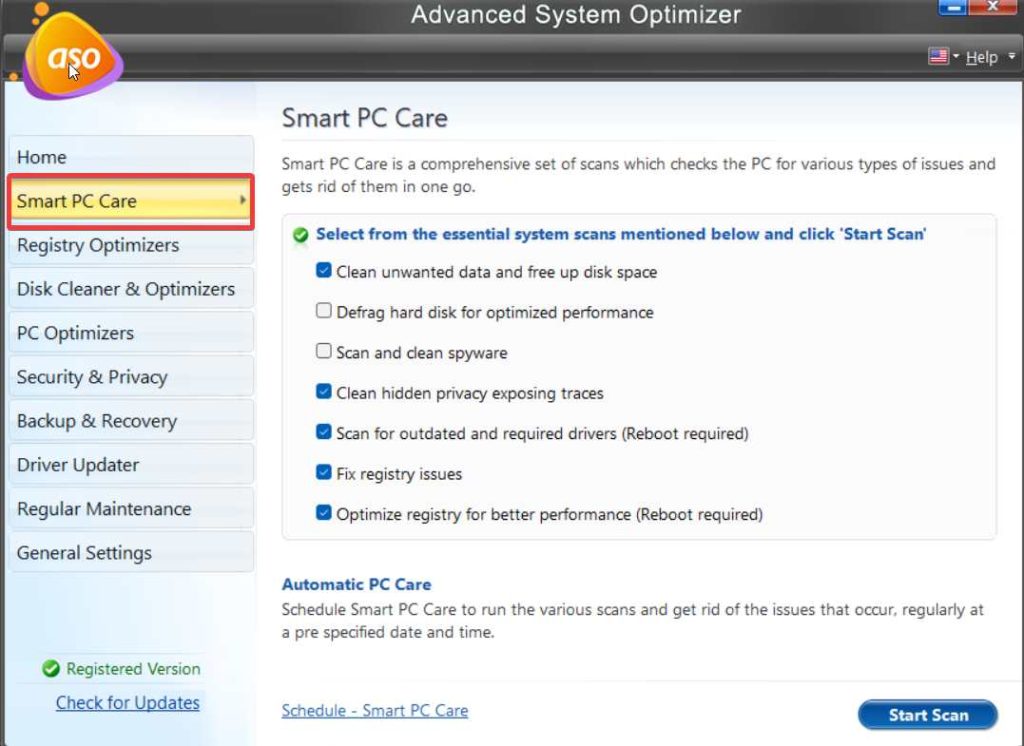Open Security & Privacy section

[x=131, y=377]
